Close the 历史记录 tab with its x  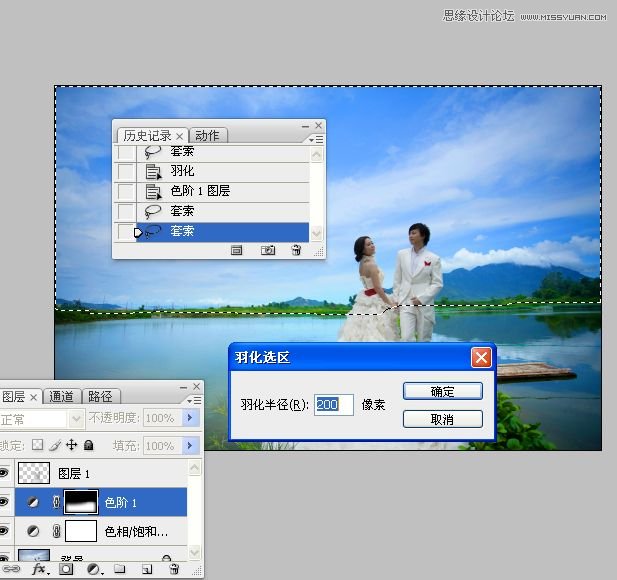pos(179,137)
